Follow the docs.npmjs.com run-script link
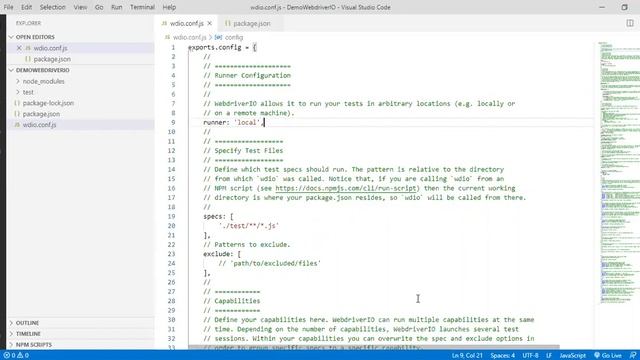 346,189
